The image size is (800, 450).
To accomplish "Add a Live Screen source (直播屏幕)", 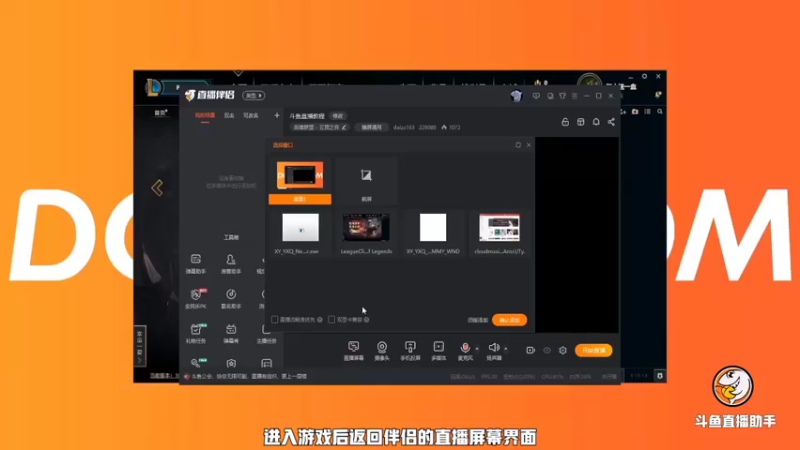I will tap(354, 351).
